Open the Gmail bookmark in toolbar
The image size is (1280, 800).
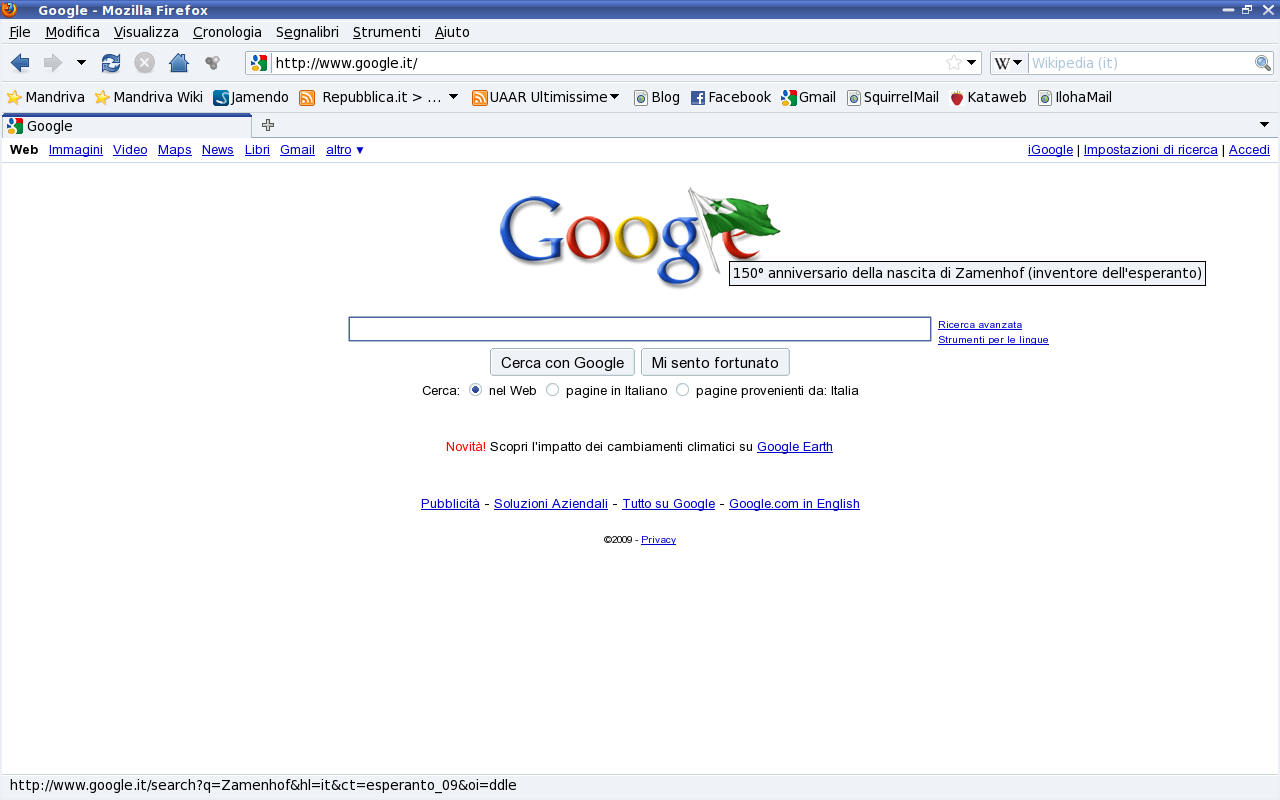click(809, 97)
